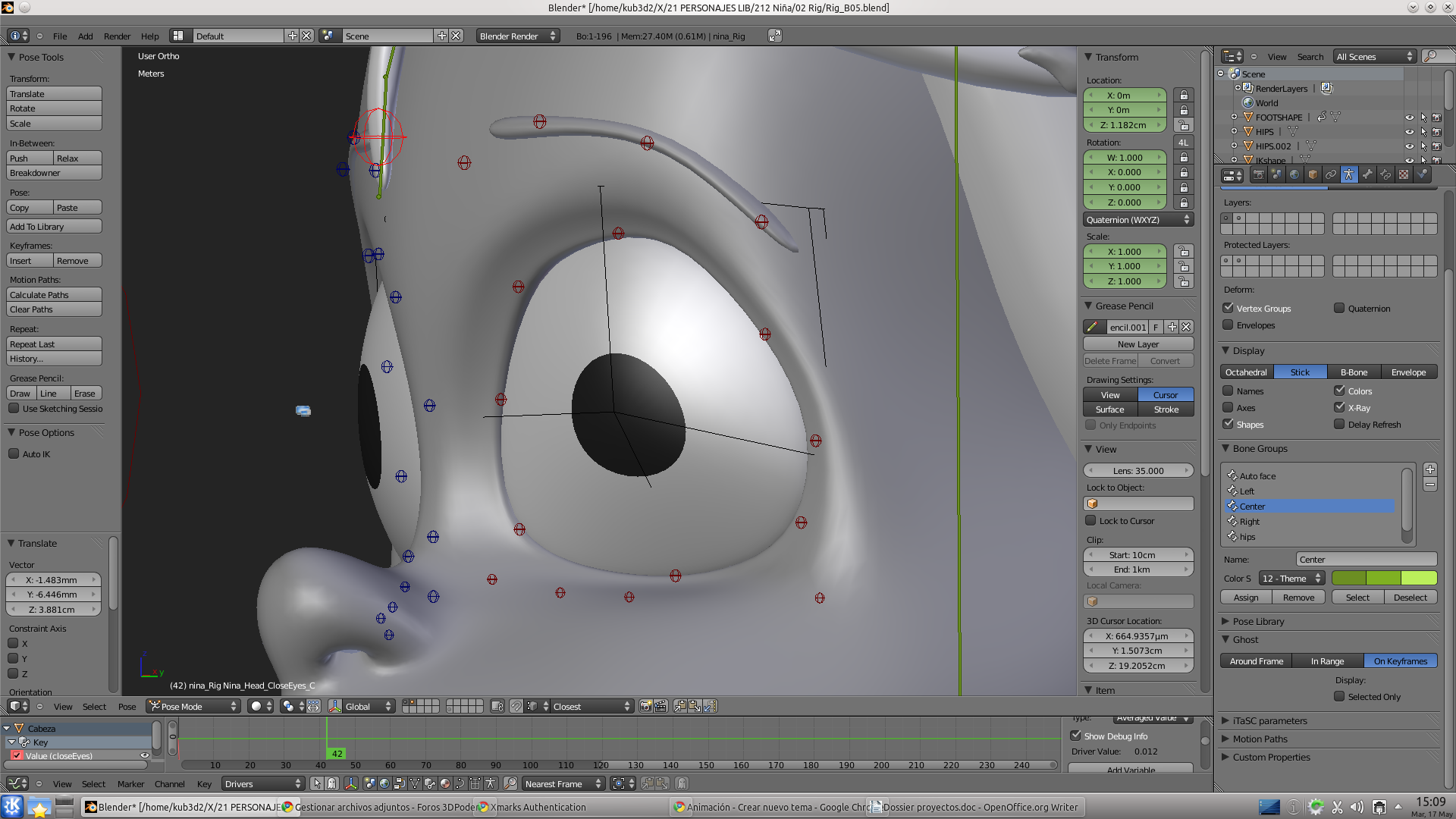Open the Pose Mode dropdown

tap(193, 706)
